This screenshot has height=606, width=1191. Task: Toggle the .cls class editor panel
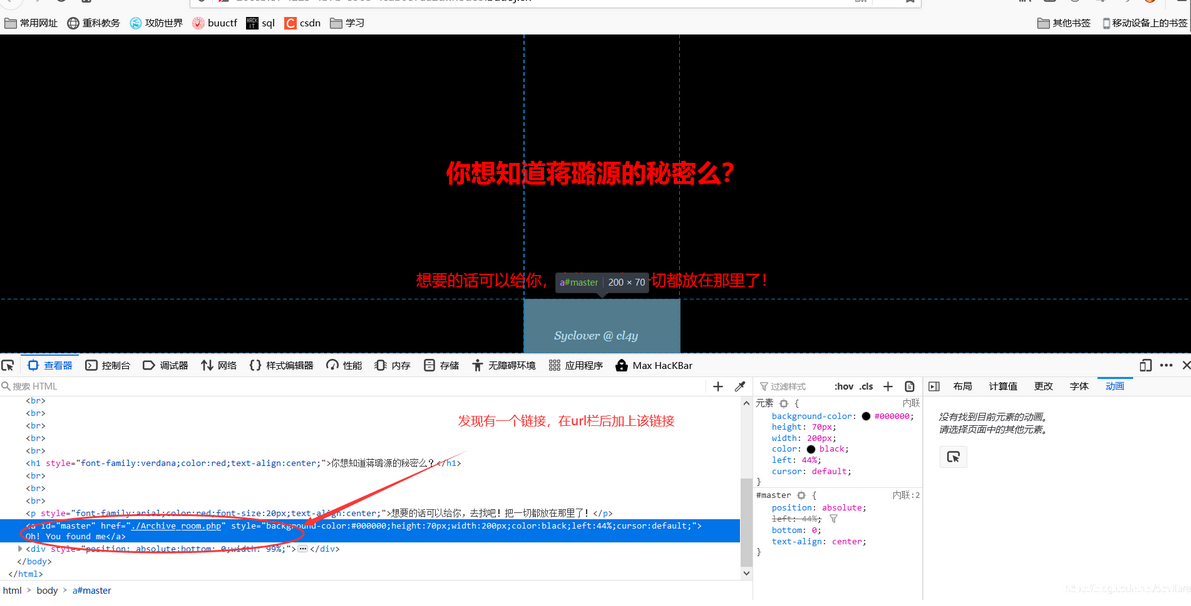pyautogui.click(x=867, y=386)
